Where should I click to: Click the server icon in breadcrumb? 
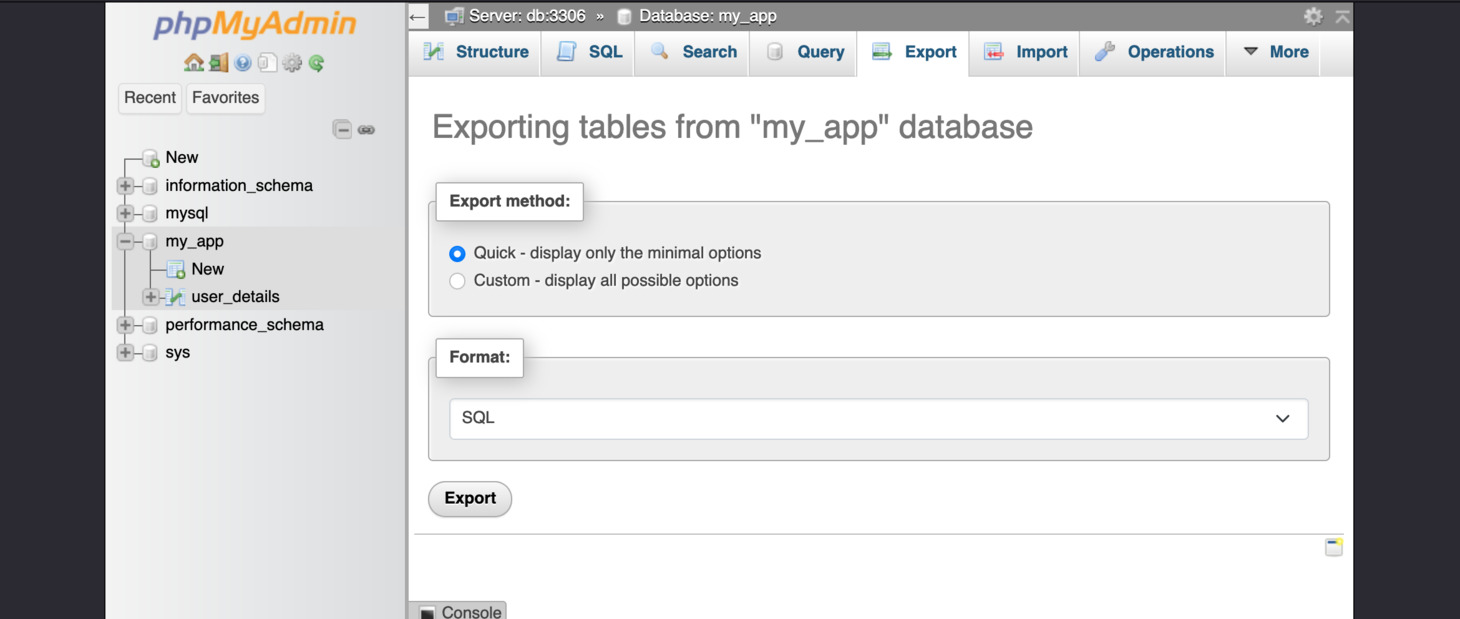[x=454, y=16]
